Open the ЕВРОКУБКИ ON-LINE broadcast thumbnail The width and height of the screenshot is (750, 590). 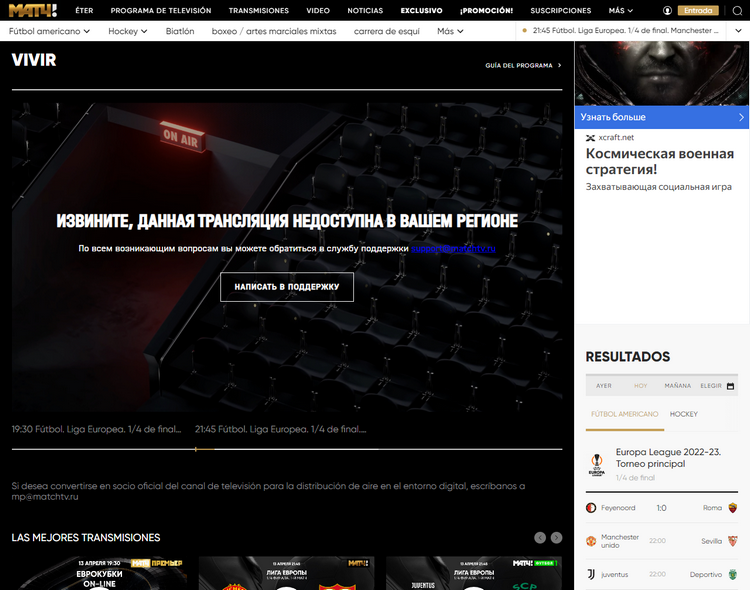pyautogui.click(x=99, y=573)
